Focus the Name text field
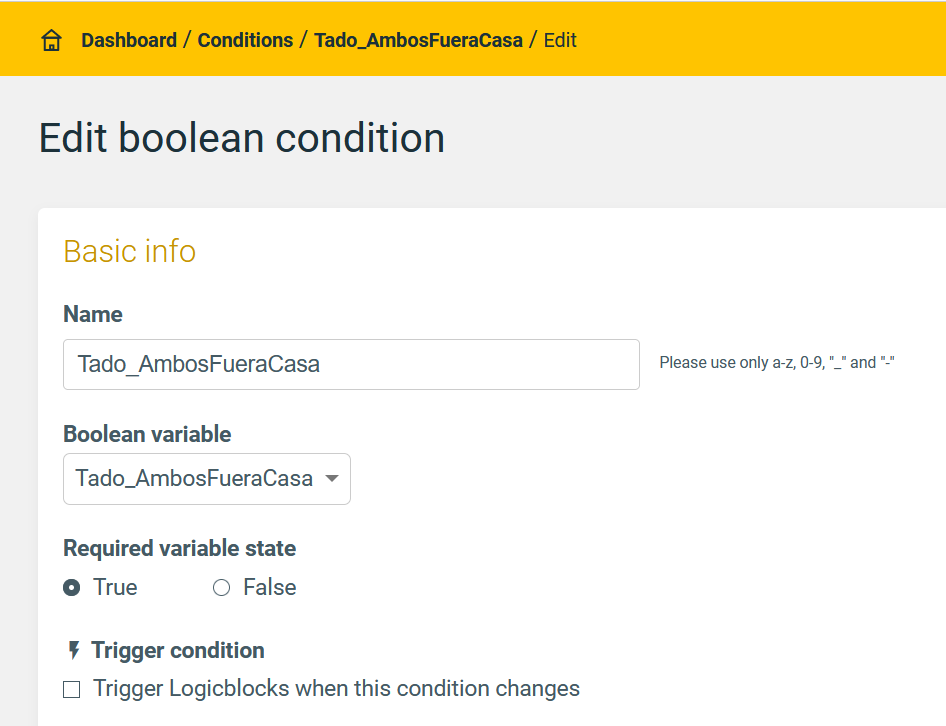 click(x=351, y=365)
